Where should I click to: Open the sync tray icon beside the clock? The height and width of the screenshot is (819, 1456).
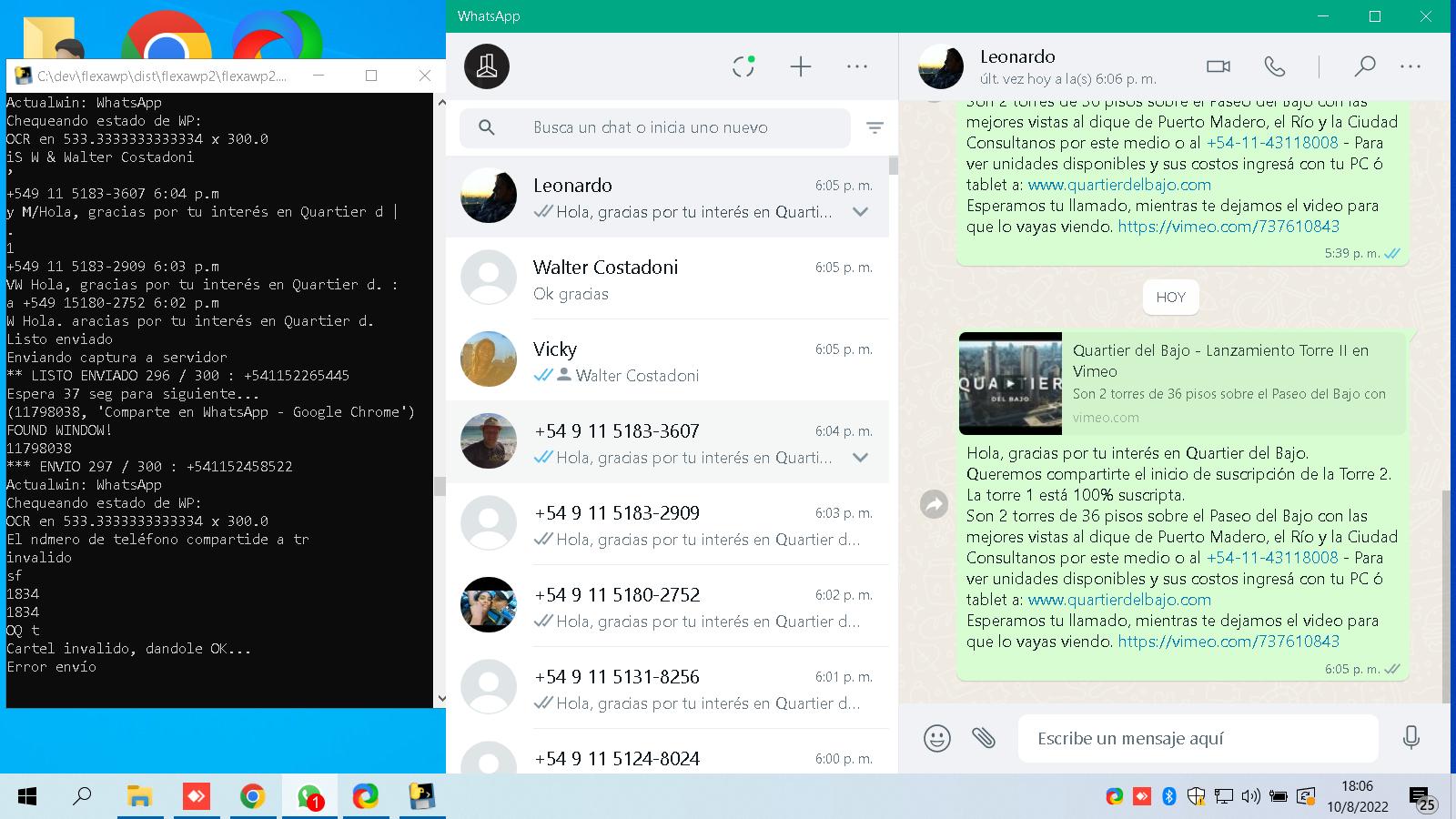coord(1306,797)
